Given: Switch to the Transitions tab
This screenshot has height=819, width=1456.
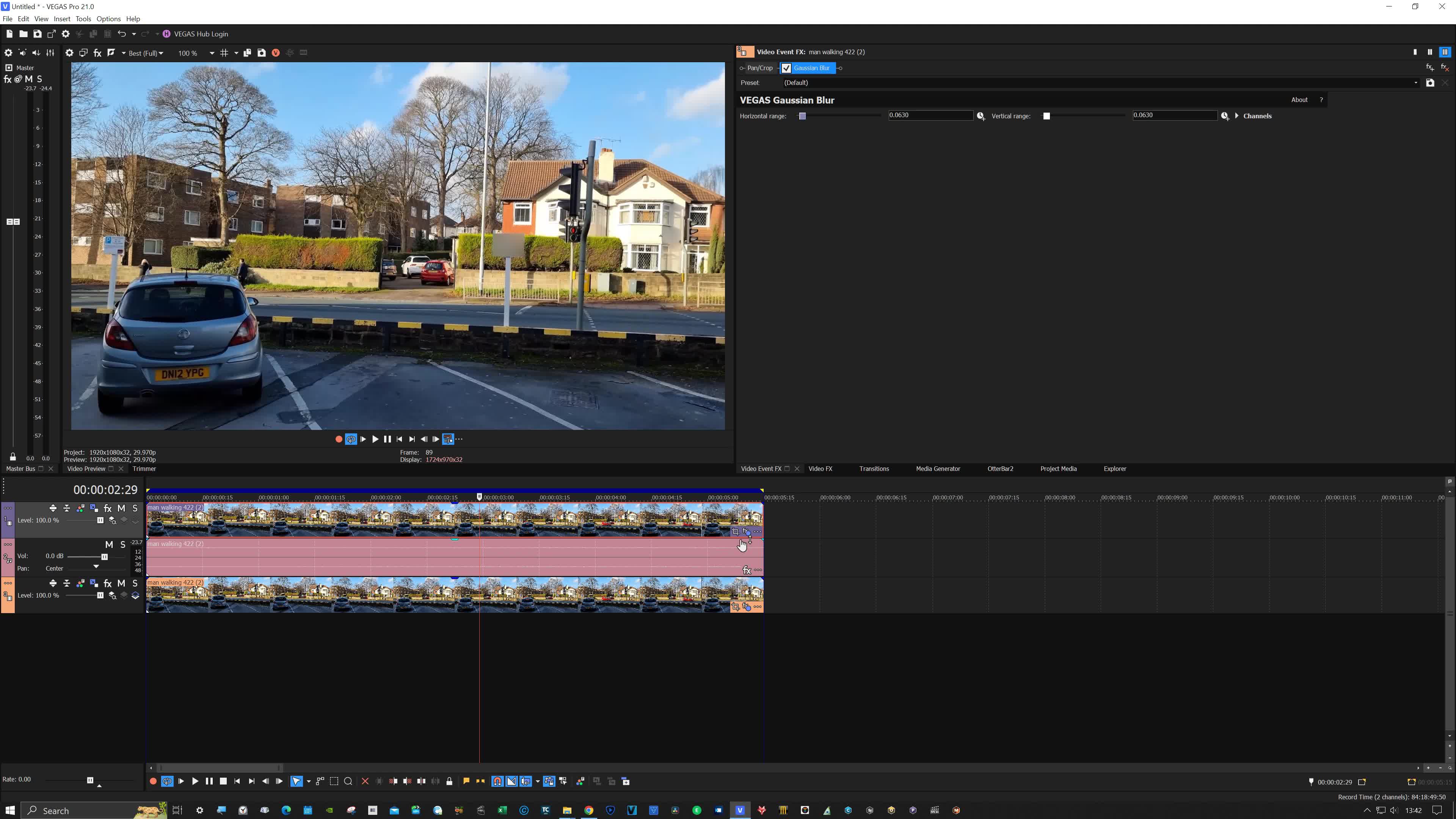Looking at the screenshot, I should 874,469.
